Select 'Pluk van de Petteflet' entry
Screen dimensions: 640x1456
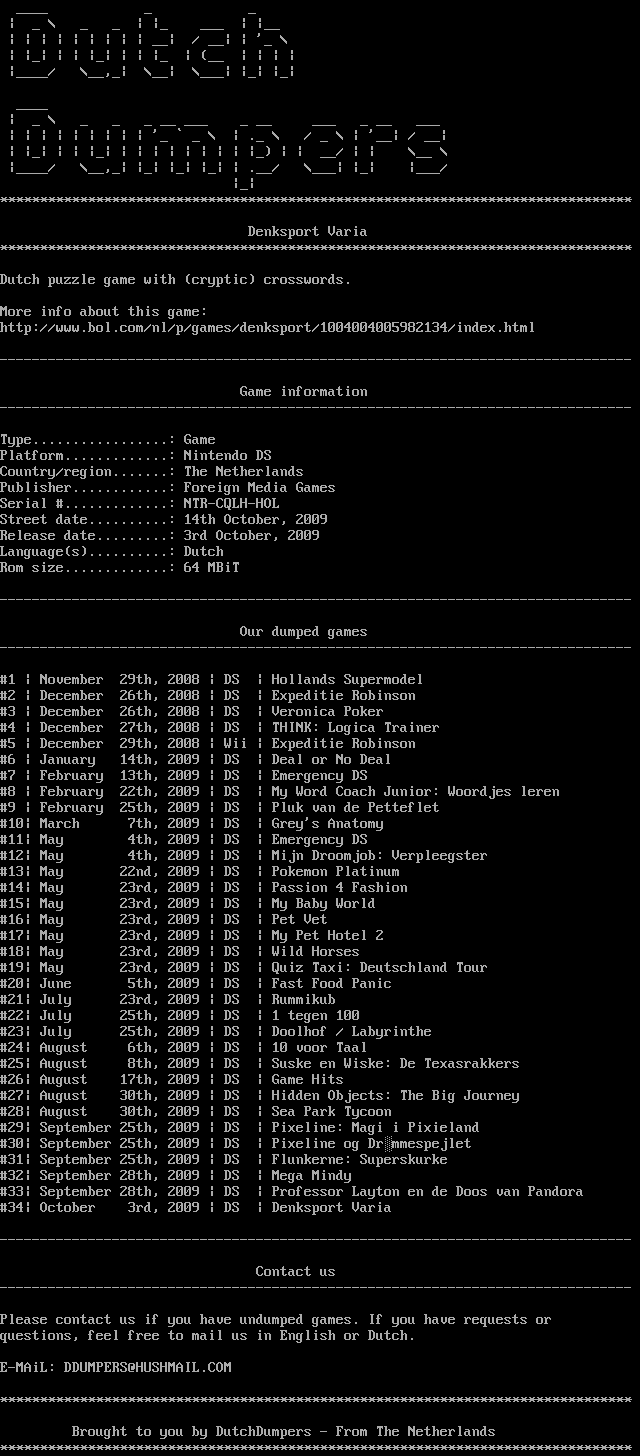(356, 807)
